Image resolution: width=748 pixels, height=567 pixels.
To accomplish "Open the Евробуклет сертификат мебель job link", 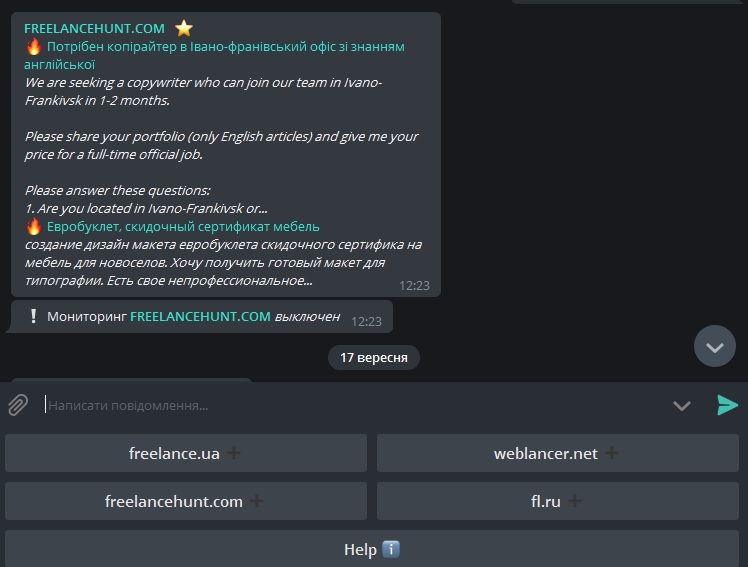I will pos(183,227).
